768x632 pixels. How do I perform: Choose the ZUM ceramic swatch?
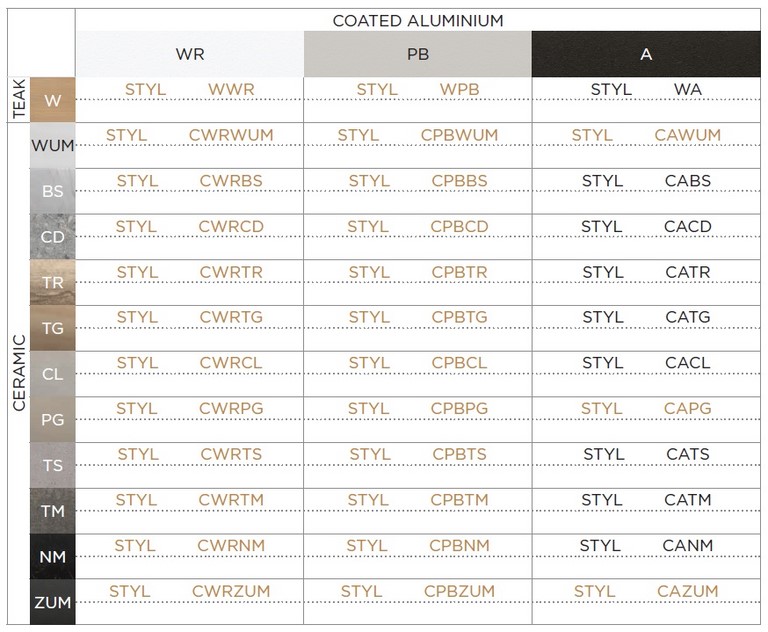pos(52,602)
